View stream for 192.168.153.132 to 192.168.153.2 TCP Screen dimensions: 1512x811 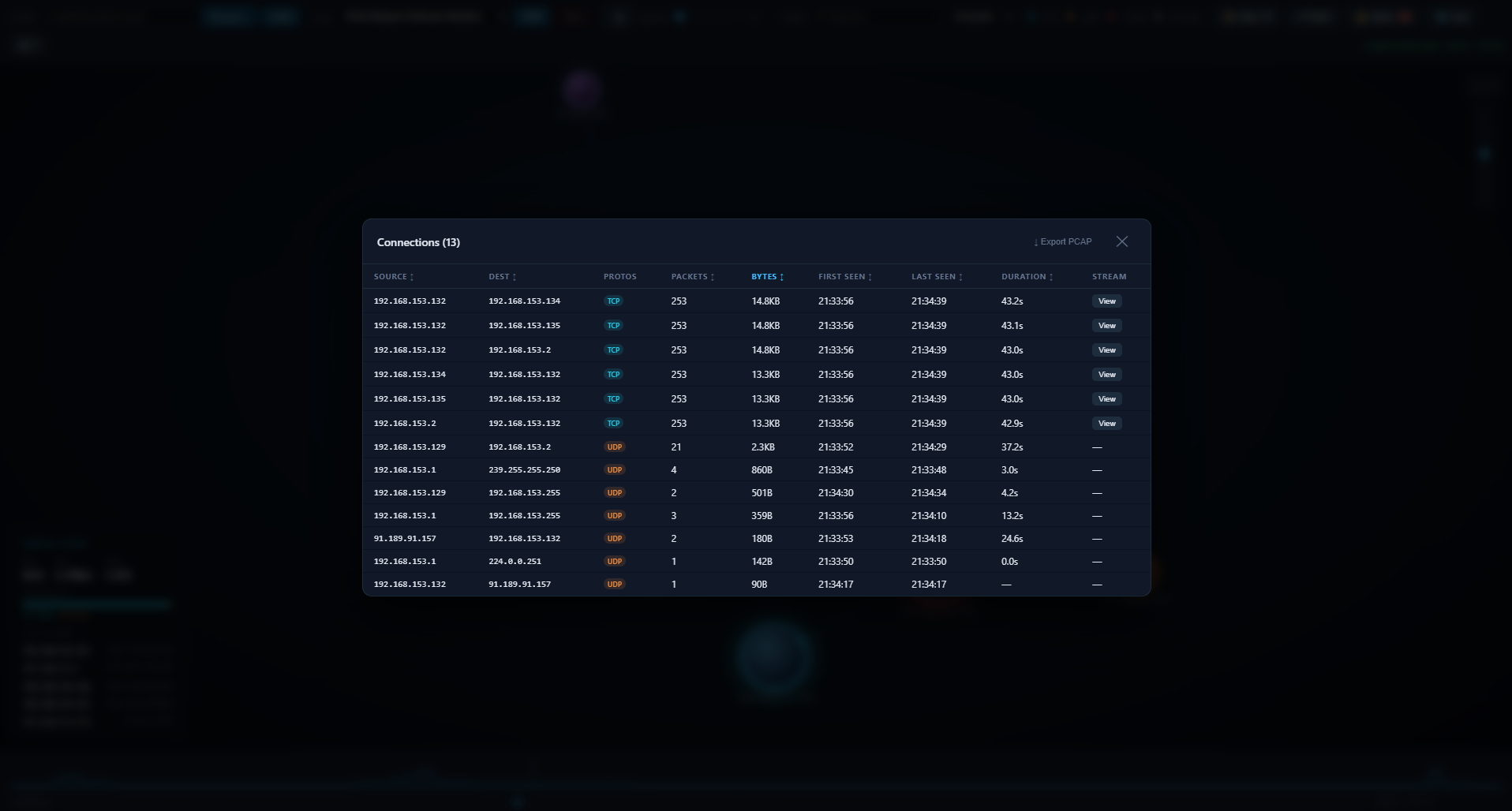(1106, 350)
